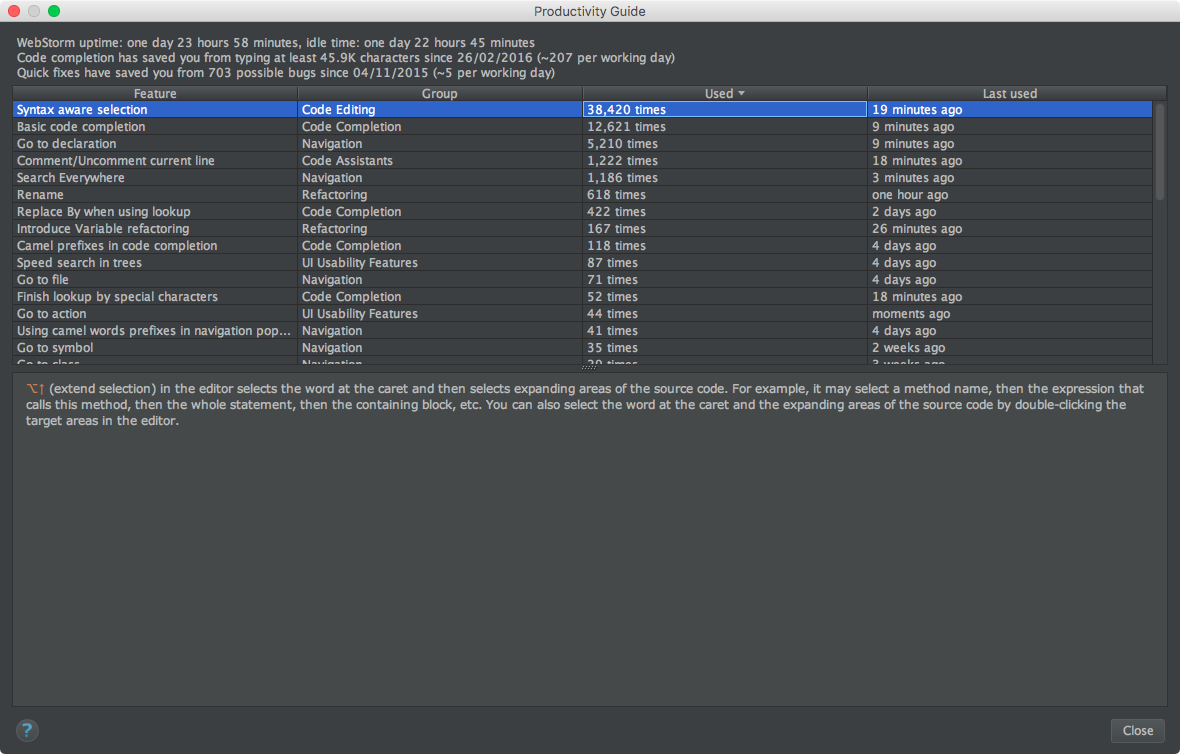This screenshot has width=1180, height=754.
Task: Click the WebStorm uptime statistics line
Action: tap(275, 42)
